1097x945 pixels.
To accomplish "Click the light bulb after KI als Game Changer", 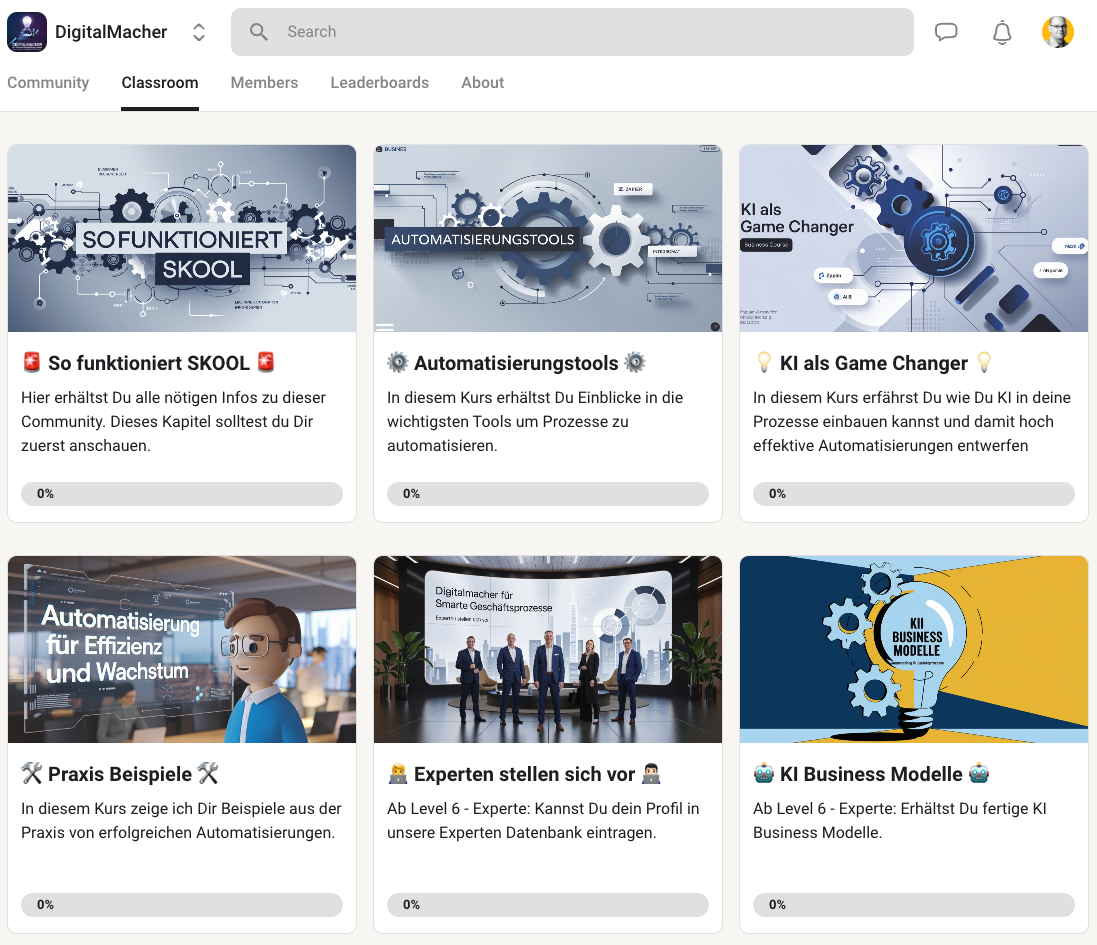I will (x=984, y=362).
